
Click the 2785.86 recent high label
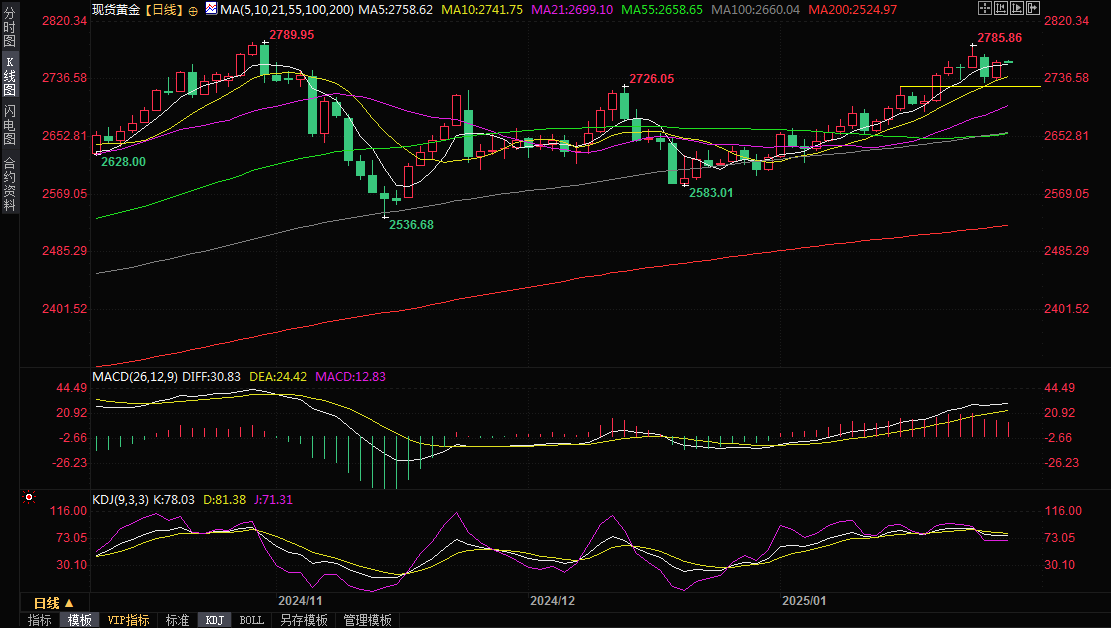1000,38
